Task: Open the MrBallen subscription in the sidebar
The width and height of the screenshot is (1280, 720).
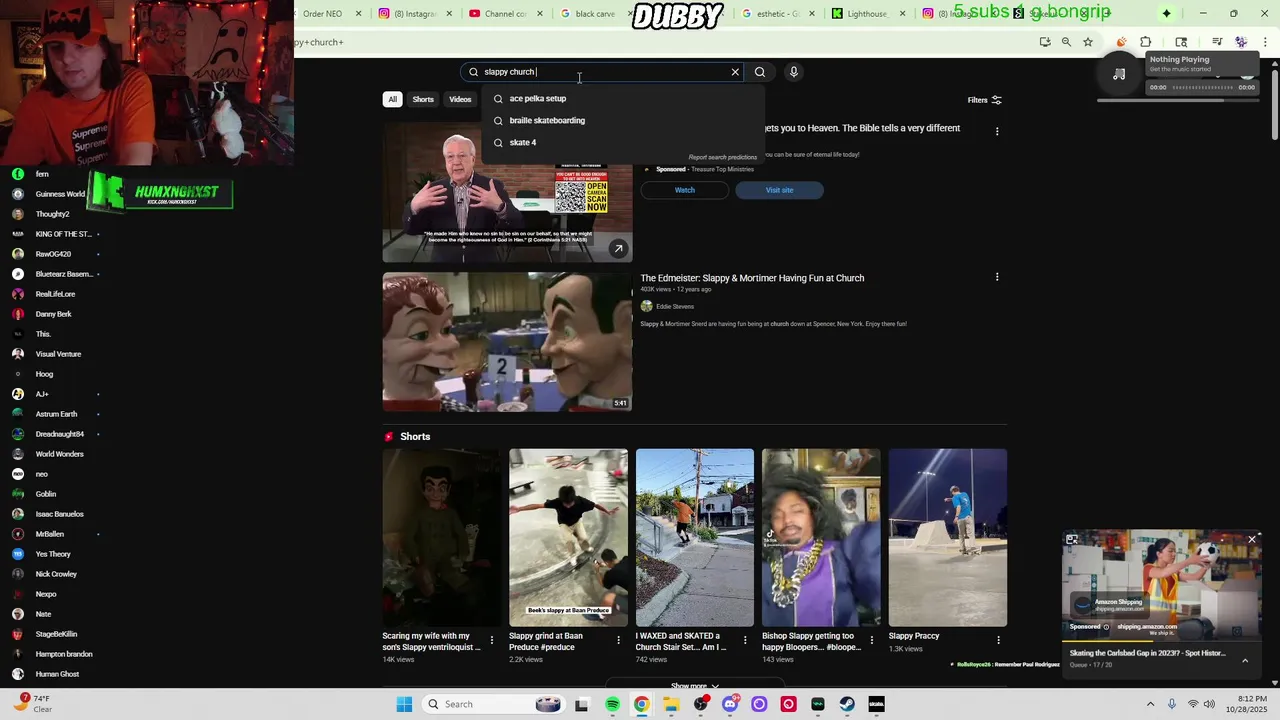Action: (50, 534)
